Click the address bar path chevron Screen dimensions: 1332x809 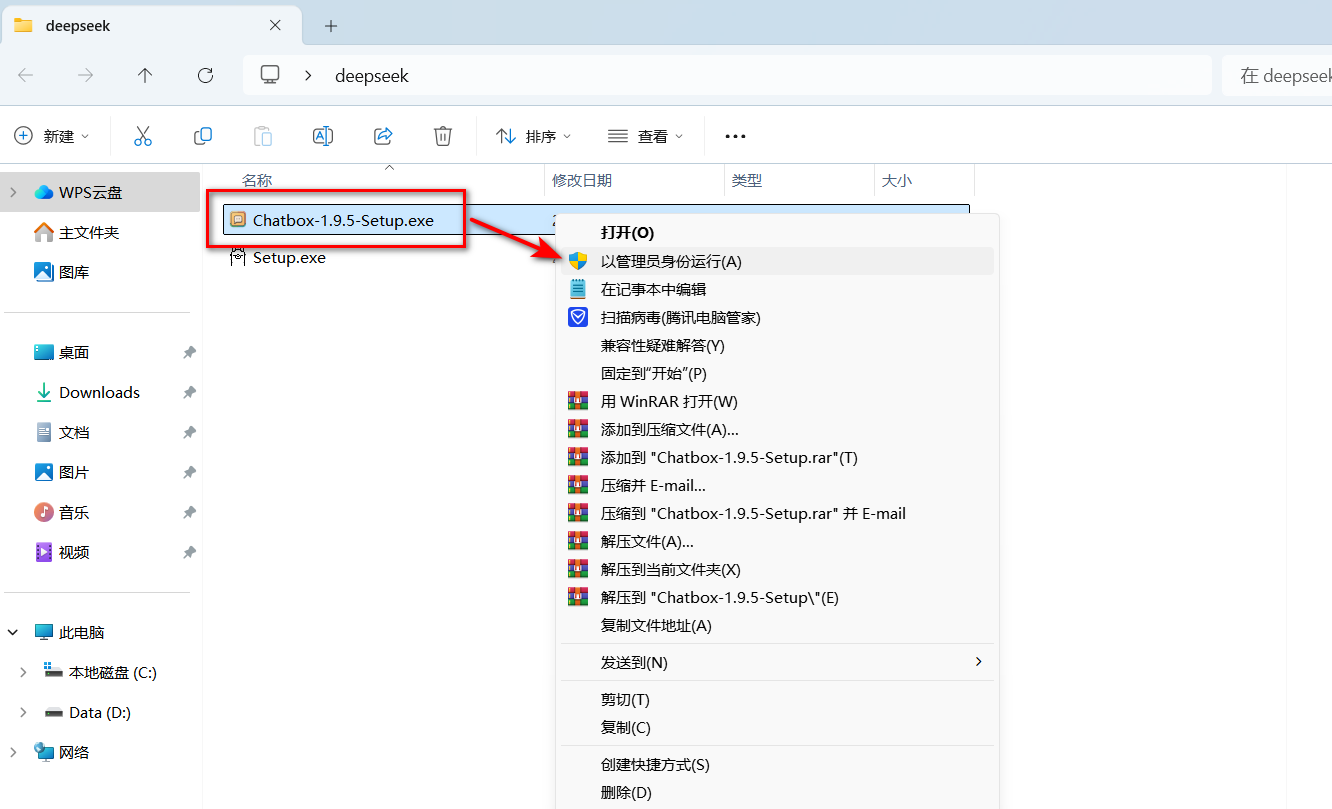(x=309, y=75)
